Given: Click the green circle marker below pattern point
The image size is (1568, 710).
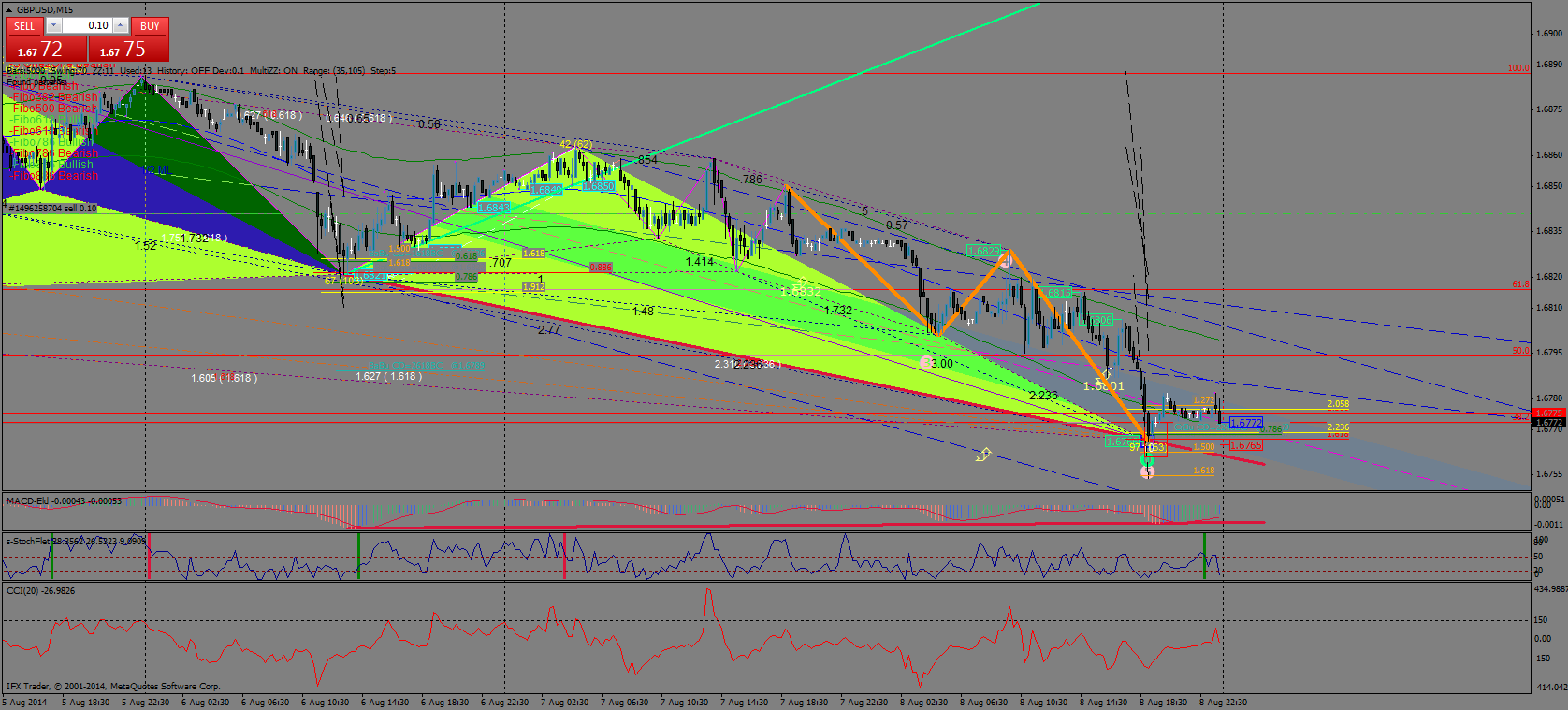Looking at the screenshot, I should 1148,460.
